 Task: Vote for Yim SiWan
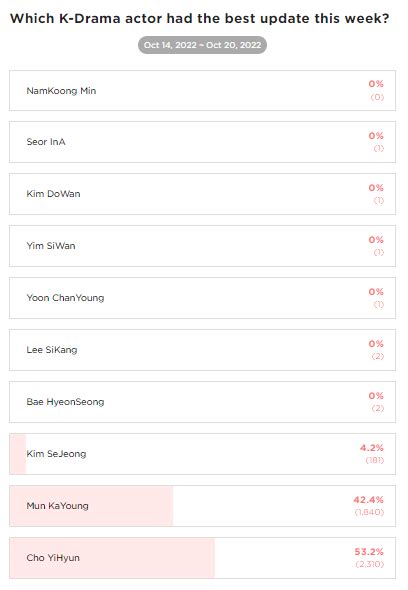coord(202,246)
